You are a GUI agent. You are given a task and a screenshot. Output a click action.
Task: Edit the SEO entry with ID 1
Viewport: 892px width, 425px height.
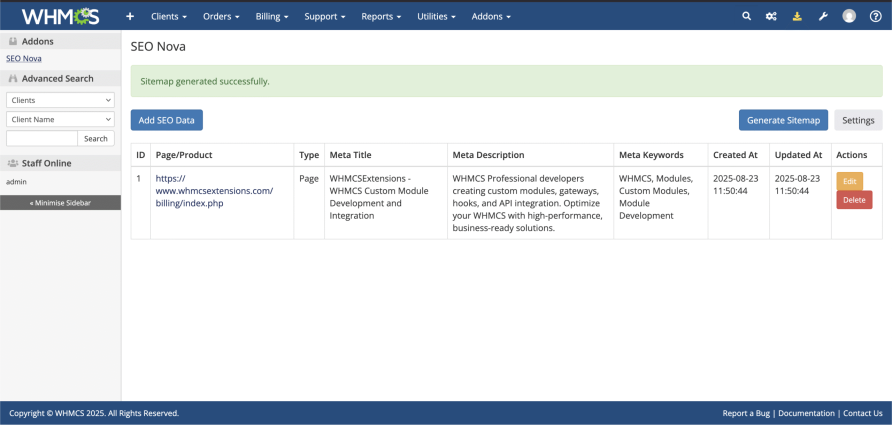coord(849,181)
